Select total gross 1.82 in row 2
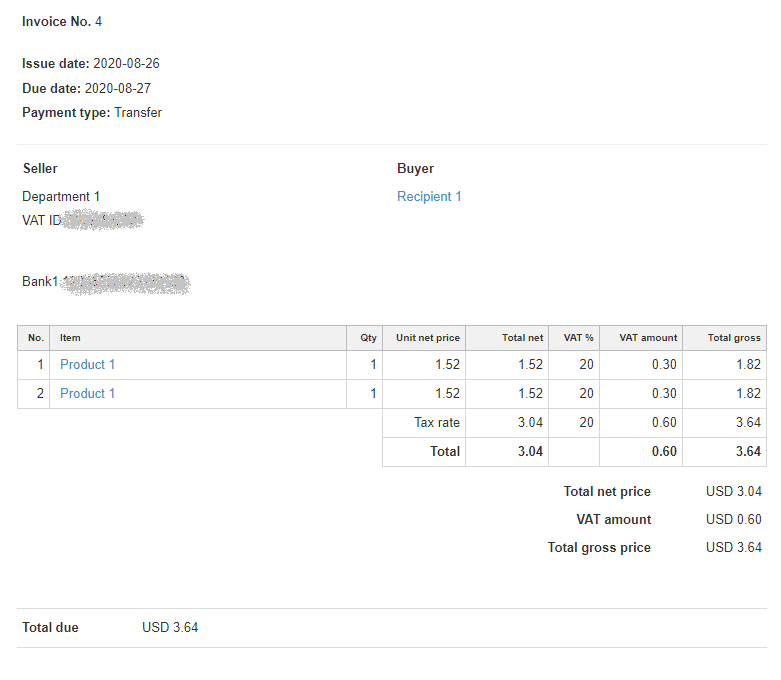The height and width of the screenshot is (680, 781). [x=748, y=394]
